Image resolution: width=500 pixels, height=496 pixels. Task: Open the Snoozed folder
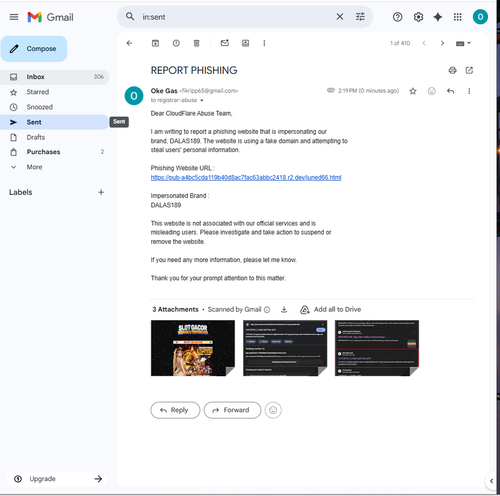[55, 107]
